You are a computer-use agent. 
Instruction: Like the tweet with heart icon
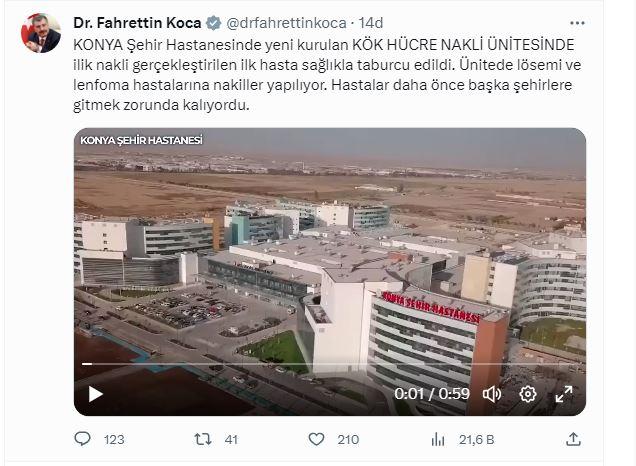coord(316,439)
